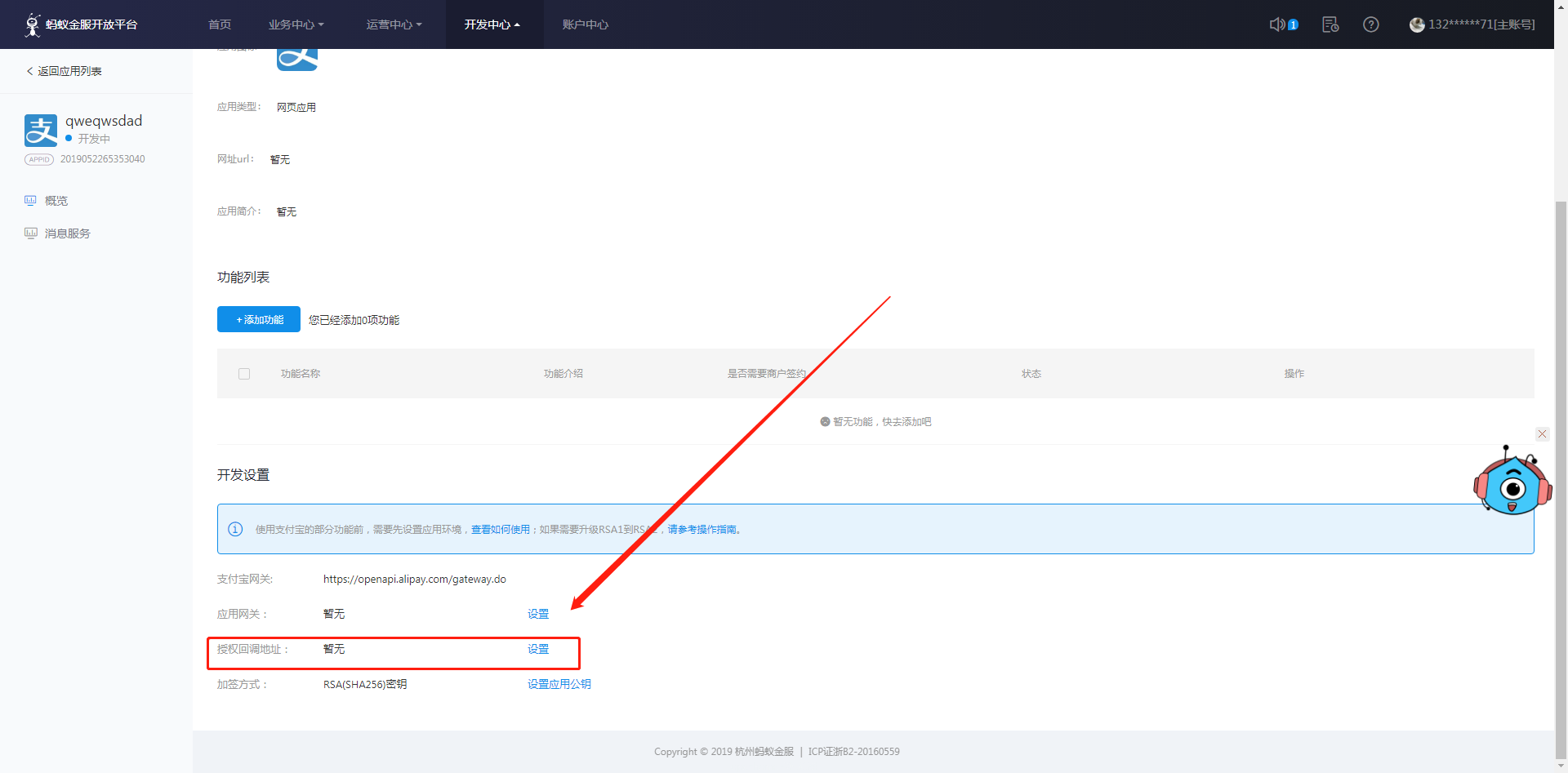
Task: Click the RSA(SHA256)密钥 value text
Action: (365, 684)
